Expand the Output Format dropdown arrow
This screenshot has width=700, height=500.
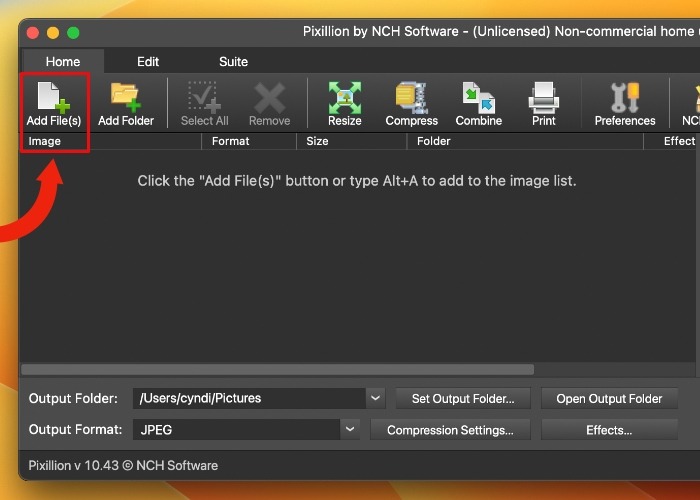[350, 429]
